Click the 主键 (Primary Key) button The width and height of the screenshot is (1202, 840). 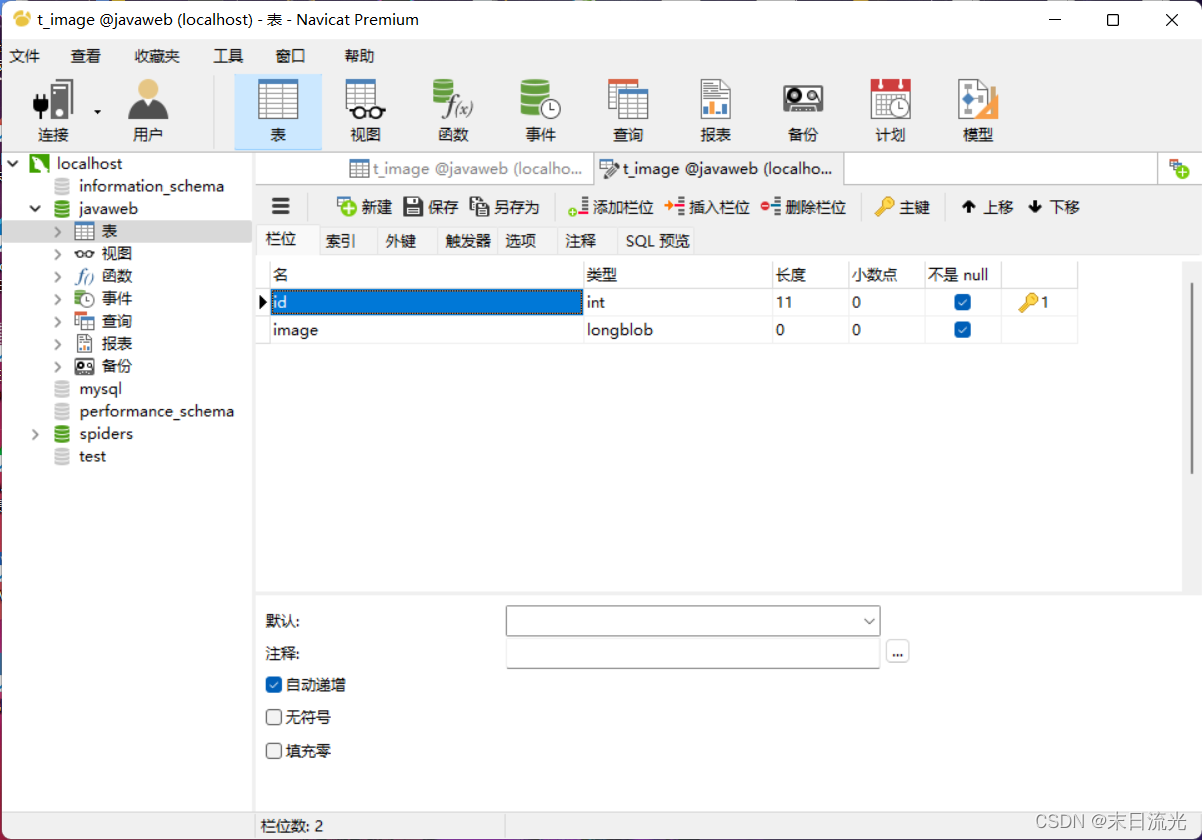coord(902,207)
